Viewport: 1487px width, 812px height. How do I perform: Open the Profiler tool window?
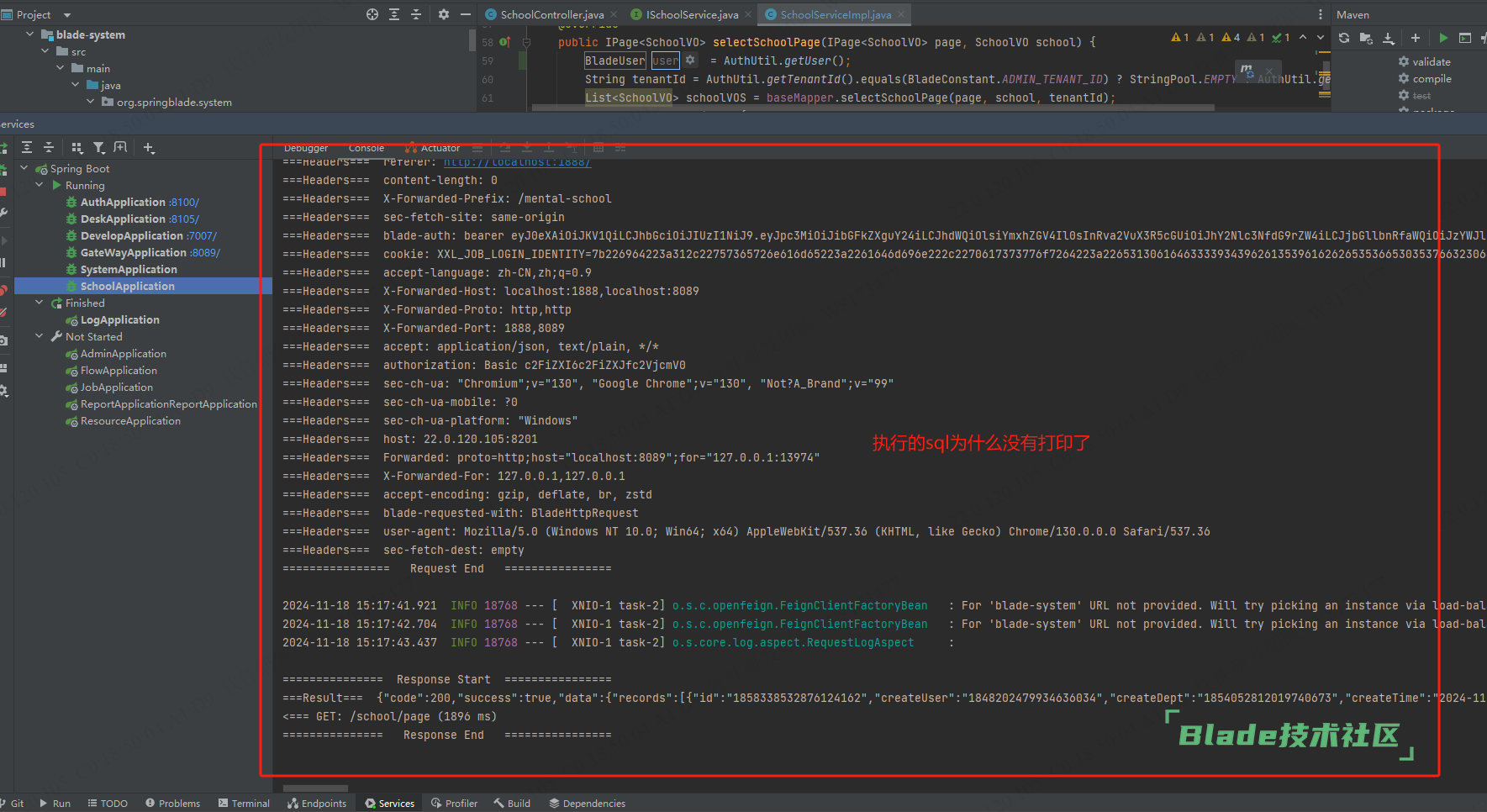(454, 804)
